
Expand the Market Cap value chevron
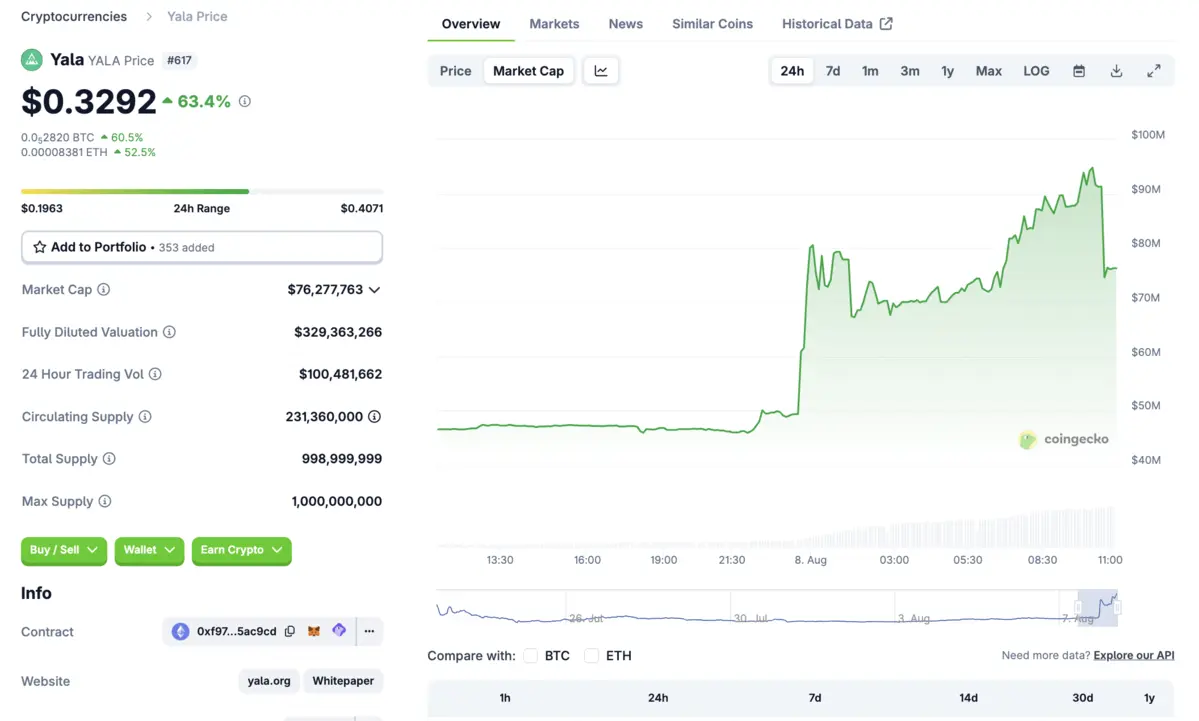pyautogui.click(x=374, y=290)
